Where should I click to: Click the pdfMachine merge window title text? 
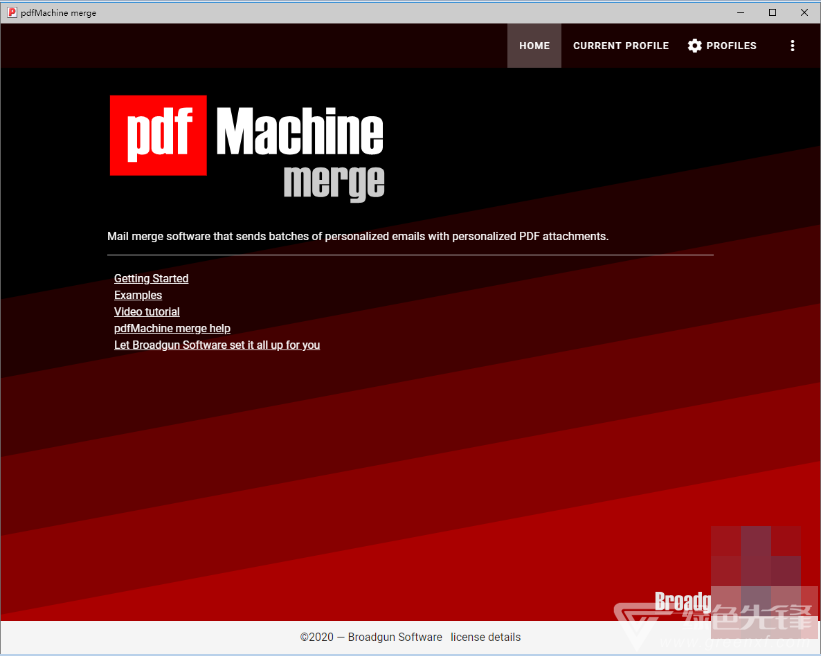58,13
